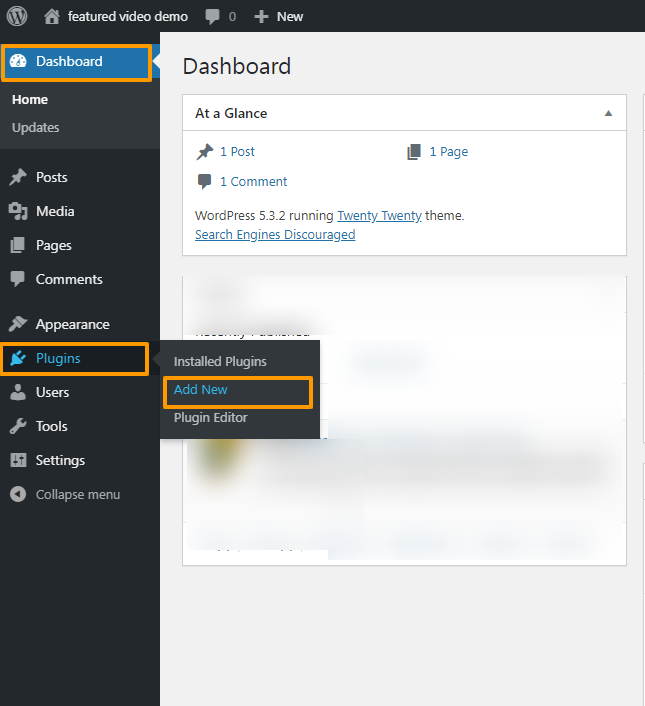Viewport: 645px width, 706px height.
Task: Open Pages in the sidebar
Action: click(x=54, y=245)
